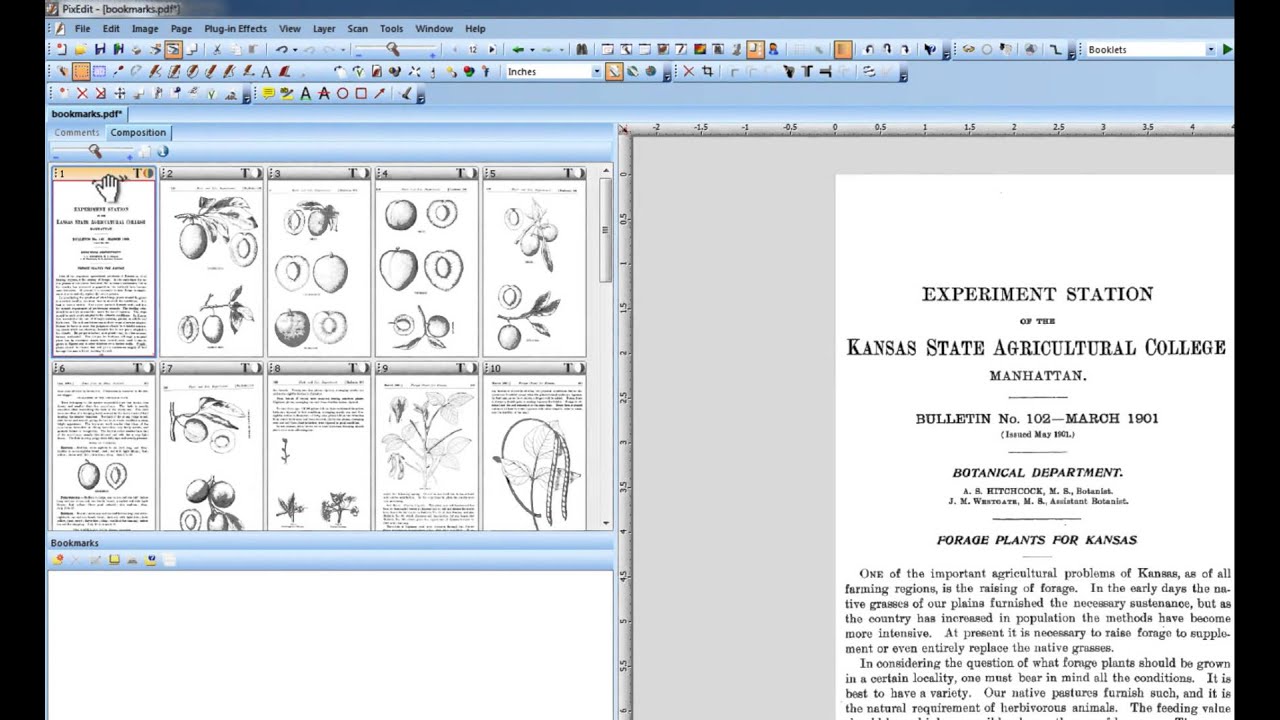Click the refresh globe icon in Composition panel

tap(162, 151)
